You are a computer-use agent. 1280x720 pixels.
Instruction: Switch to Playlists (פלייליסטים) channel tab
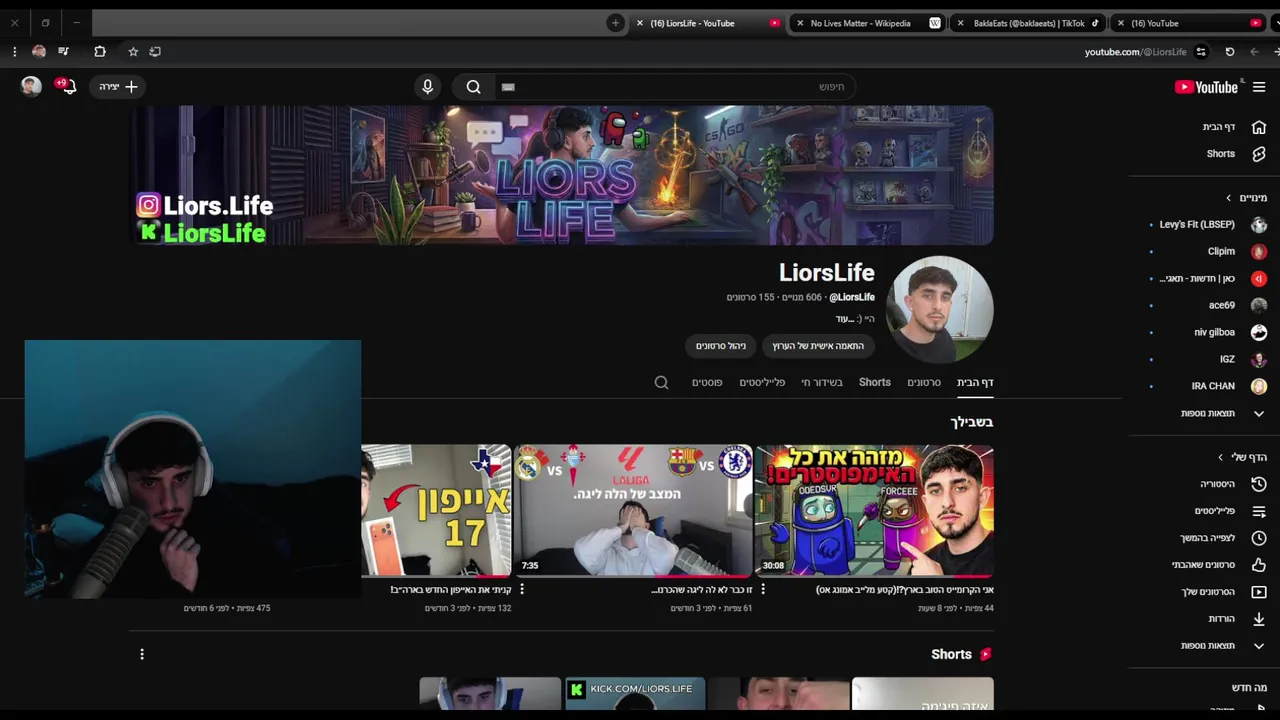[762, 382]
